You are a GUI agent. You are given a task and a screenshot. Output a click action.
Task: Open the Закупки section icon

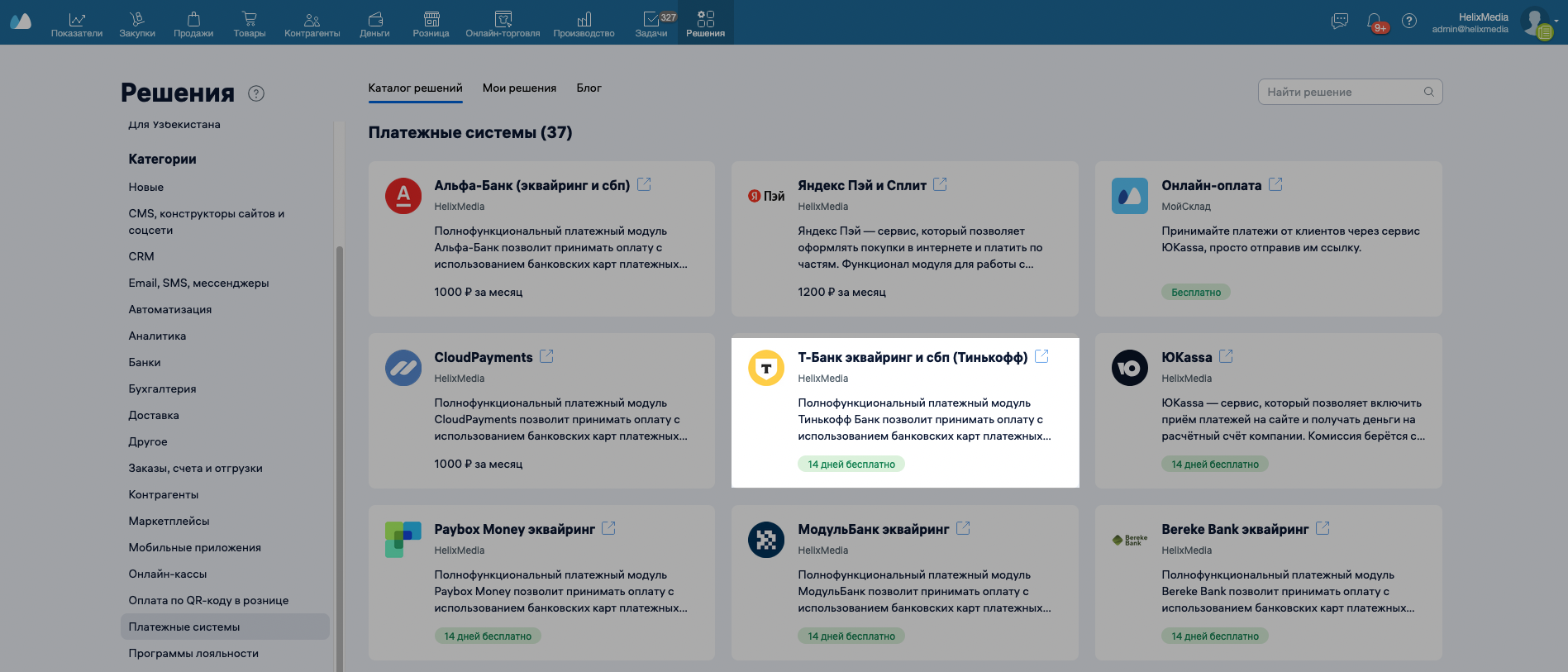[x=137, y=19]
